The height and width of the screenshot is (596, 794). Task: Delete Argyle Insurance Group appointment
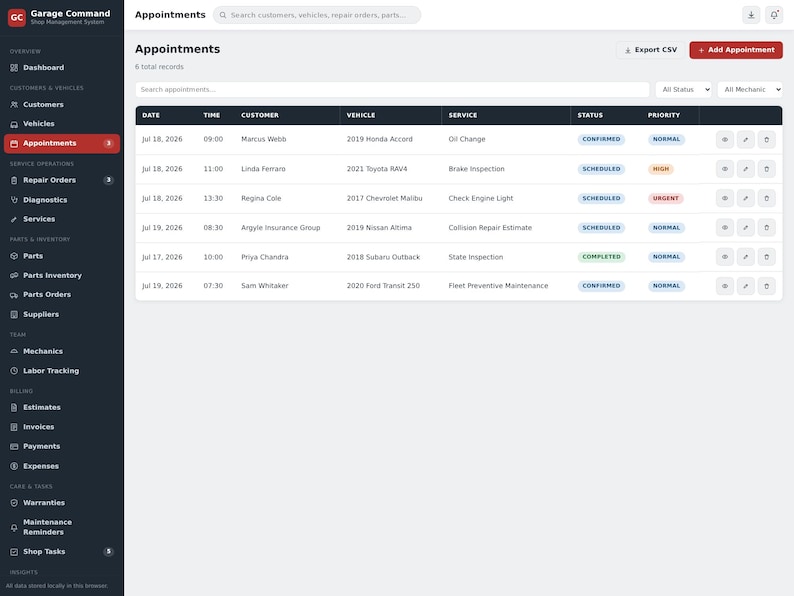766,228
